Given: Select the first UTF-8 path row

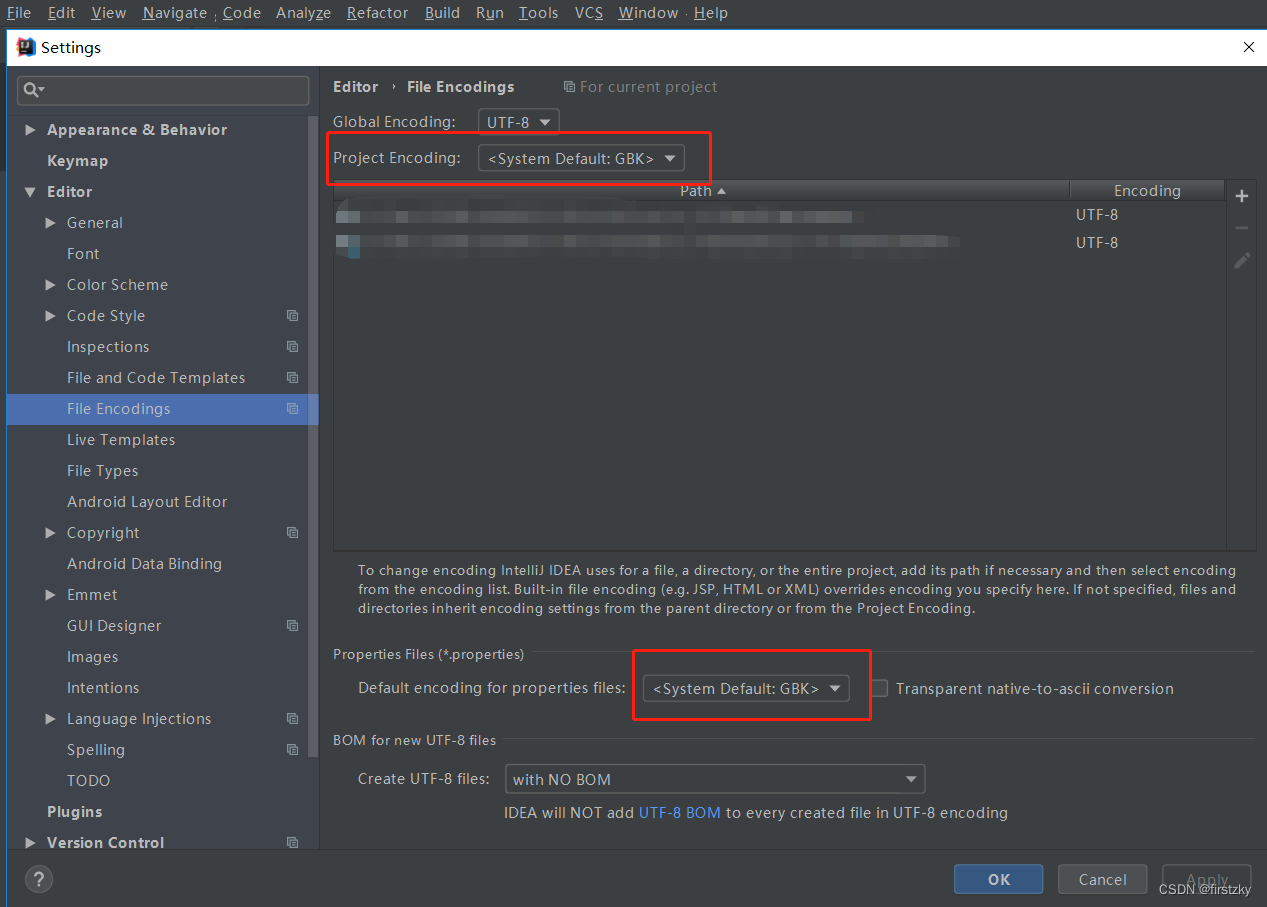Looking at the screenshot, I should (x=779, y=215).
